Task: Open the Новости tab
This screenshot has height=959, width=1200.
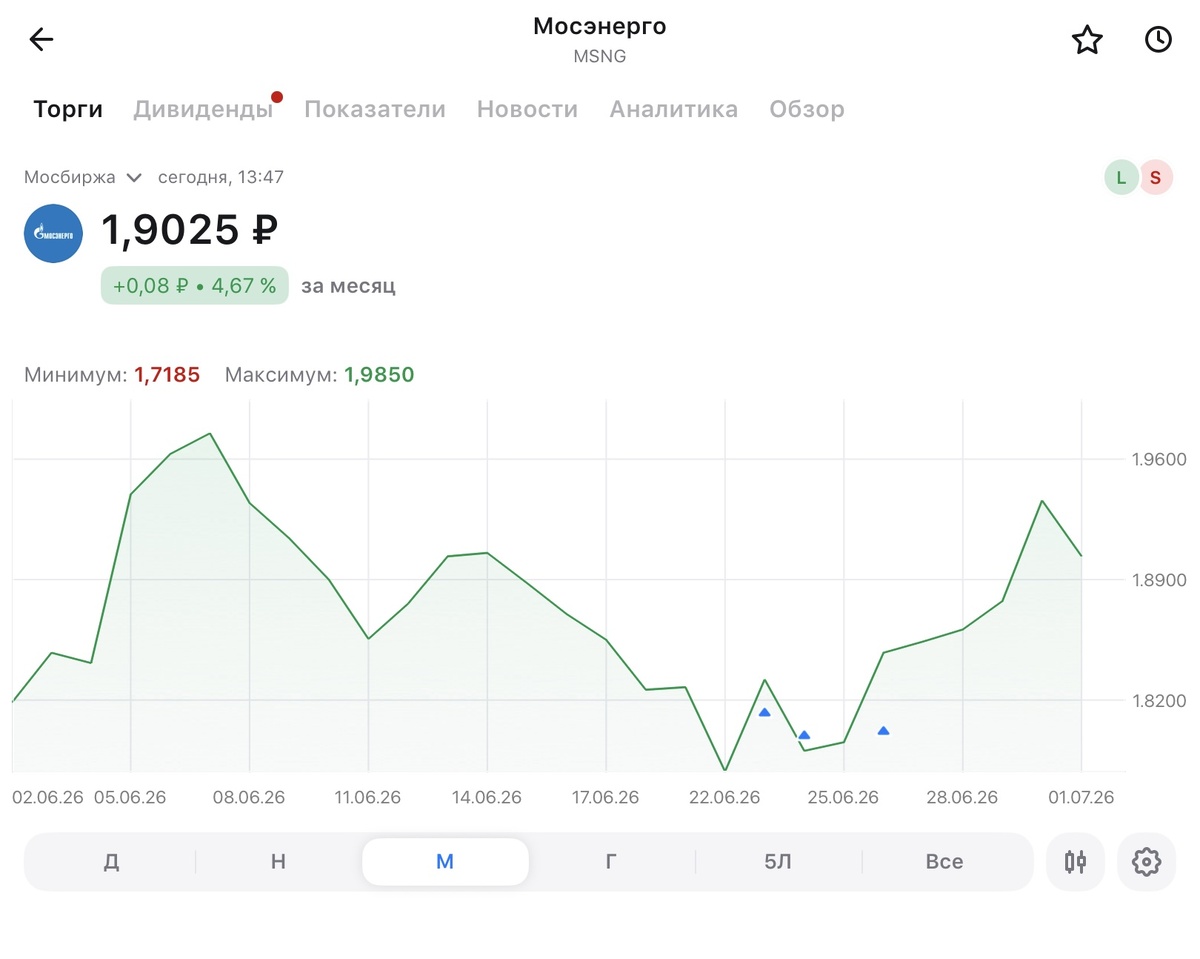Action: tap(527, 109)
